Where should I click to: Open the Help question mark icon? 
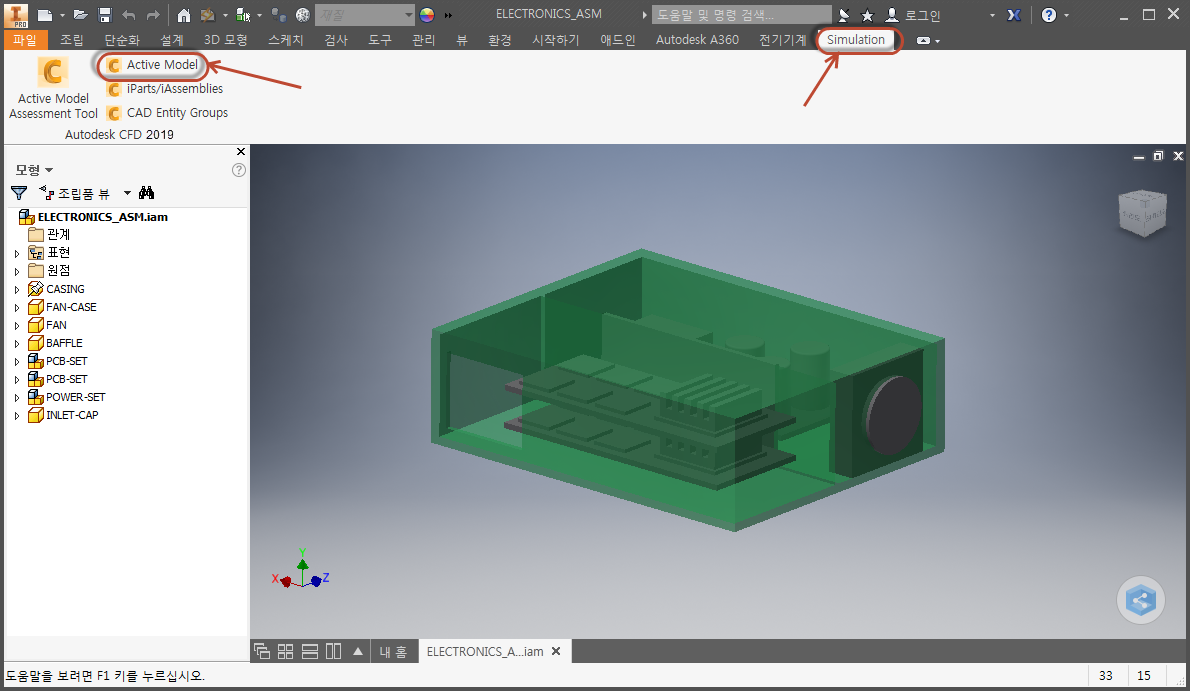tap(1049, 15)
